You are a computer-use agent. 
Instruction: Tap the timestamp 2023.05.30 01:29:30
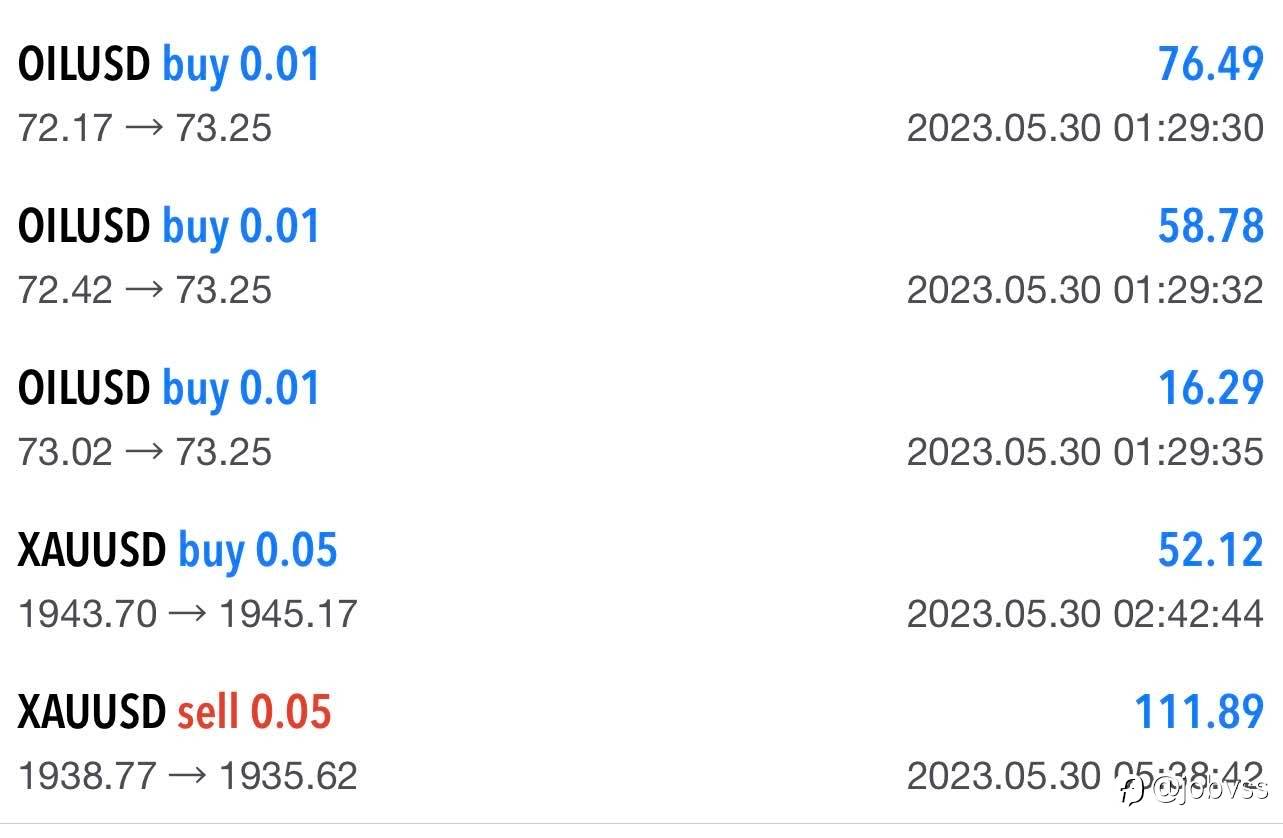[x=1085, y=128]
